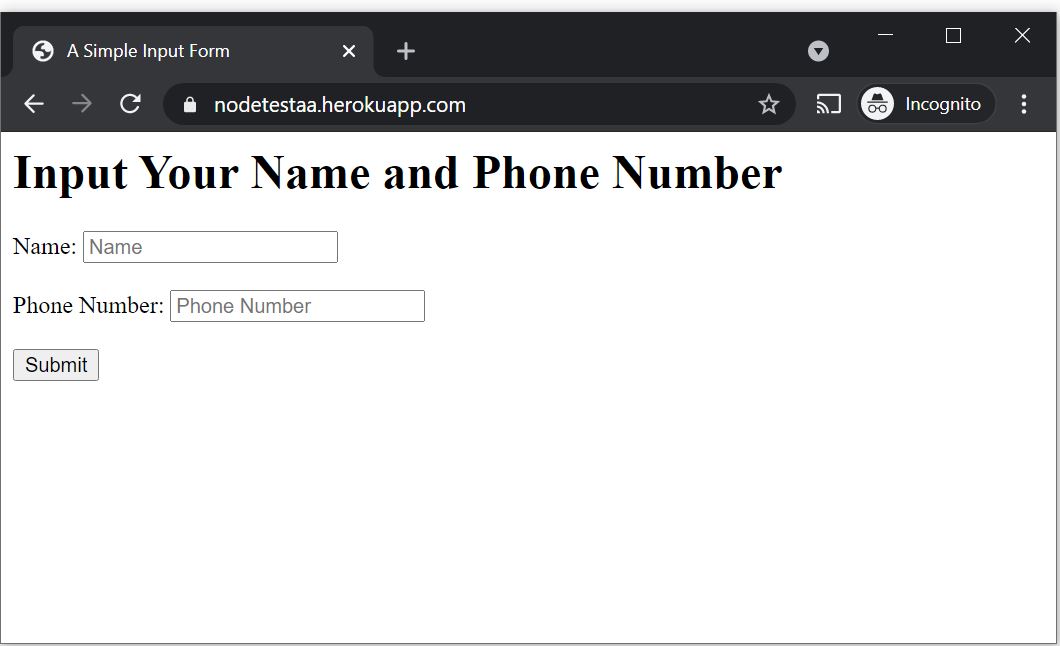
Task: Open a new tab with plus icon
Action: coord(406,51)
